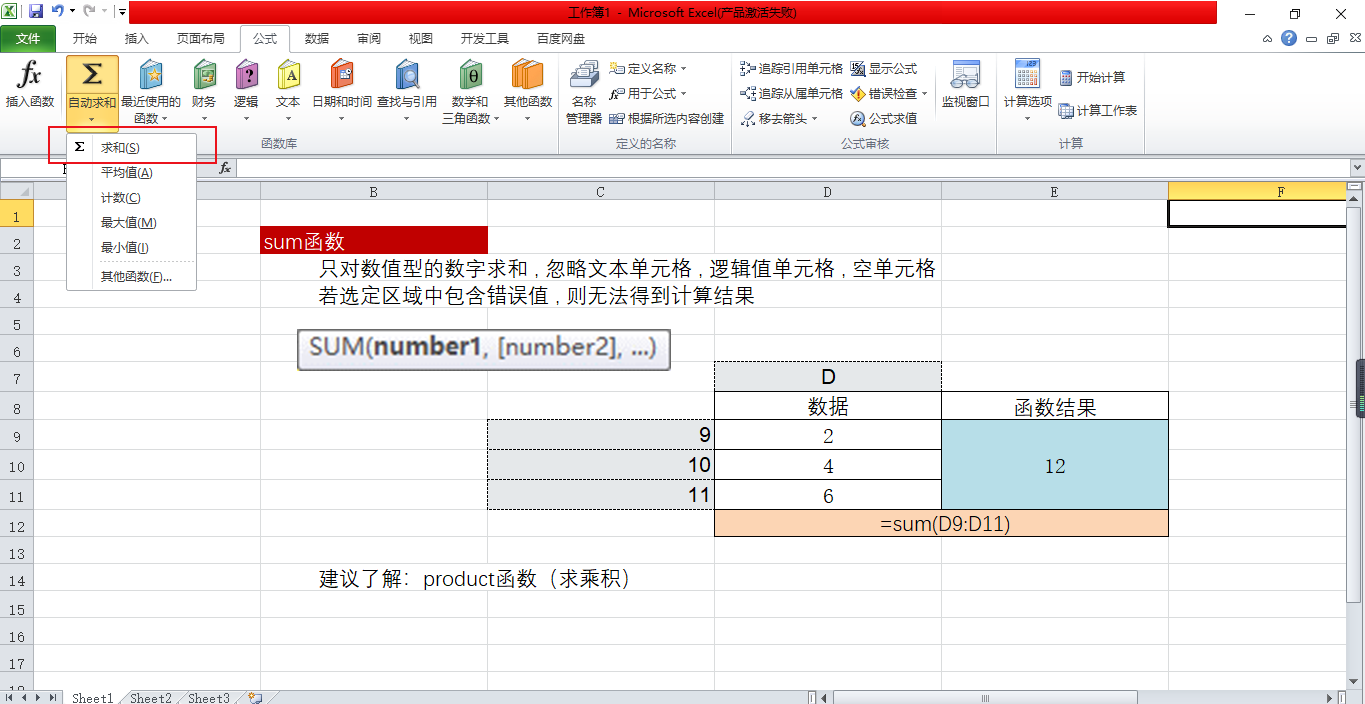Open the Financial (财务) functions icon
Screen dimensions: 1365x704
coord(204,76)
